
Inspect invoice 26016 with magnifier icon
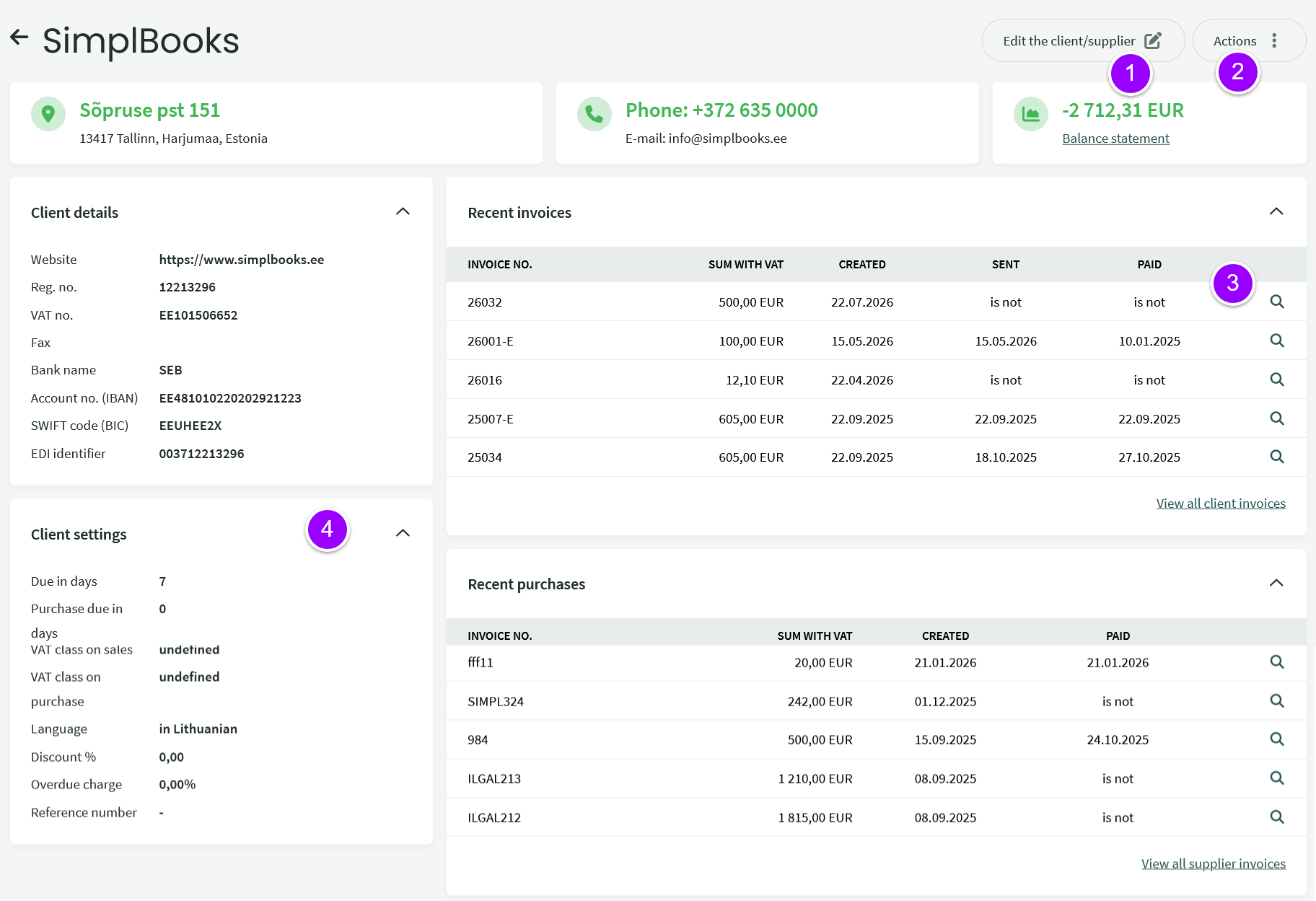click(1276, 379)
